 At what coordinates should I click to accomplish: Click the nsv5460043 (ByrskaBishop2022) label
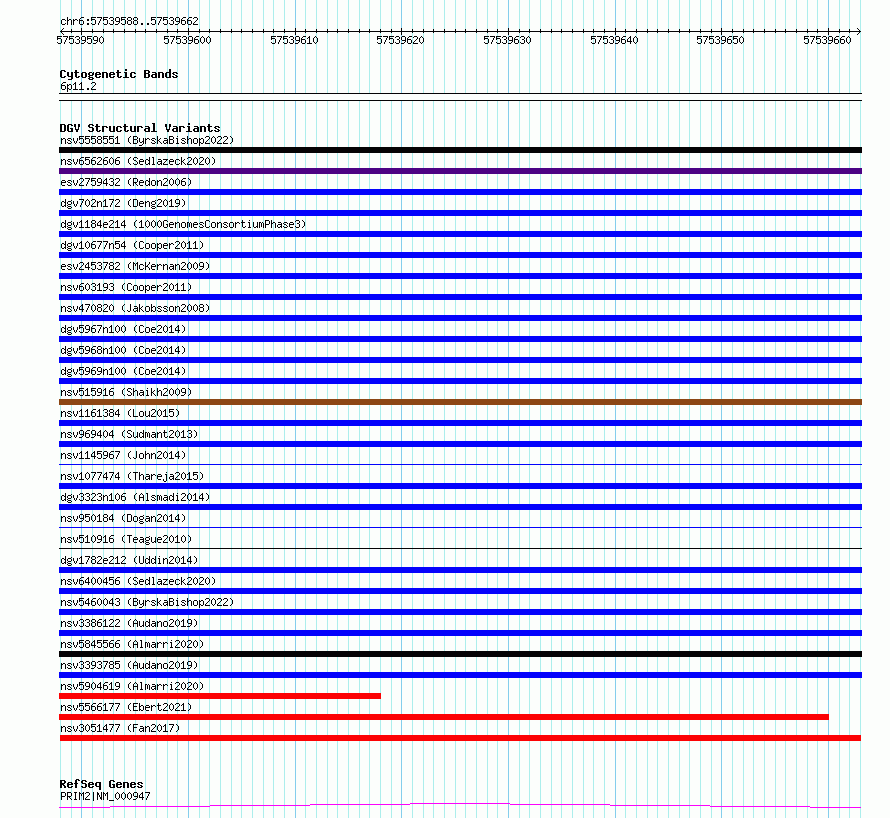pos(147,602)
